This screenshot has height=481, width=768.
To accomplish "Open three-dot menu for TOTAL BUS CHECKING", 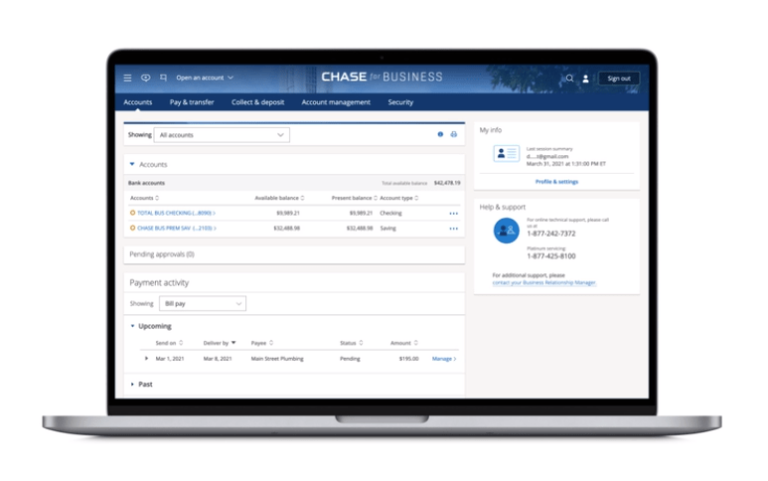I will click(454, 213).
